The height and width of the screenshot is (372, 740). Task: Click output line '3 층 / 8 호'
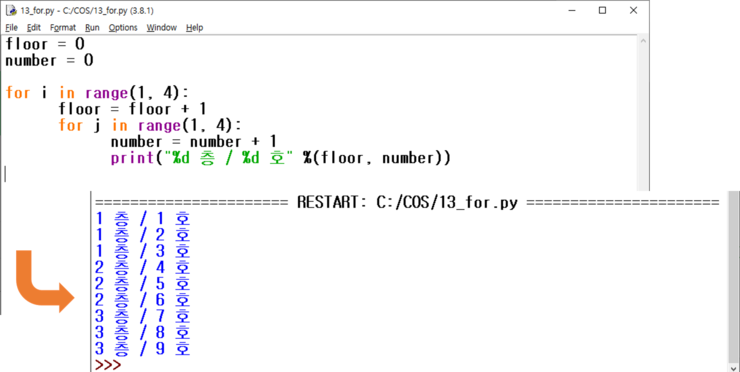click(x=143, y=333)
